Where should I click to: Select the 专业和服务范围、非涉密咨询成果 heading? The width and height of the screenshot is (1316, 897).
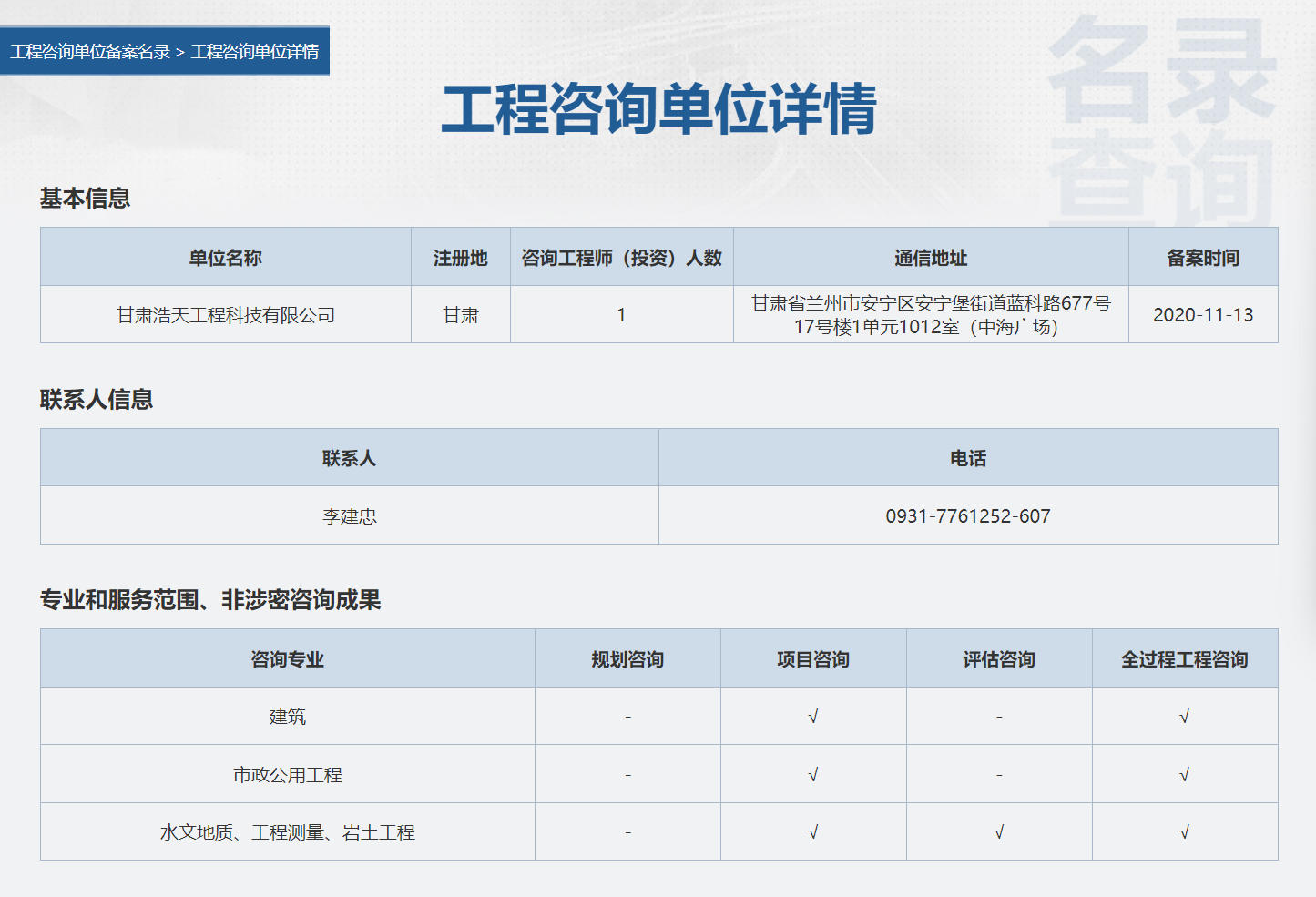(214, 600)
